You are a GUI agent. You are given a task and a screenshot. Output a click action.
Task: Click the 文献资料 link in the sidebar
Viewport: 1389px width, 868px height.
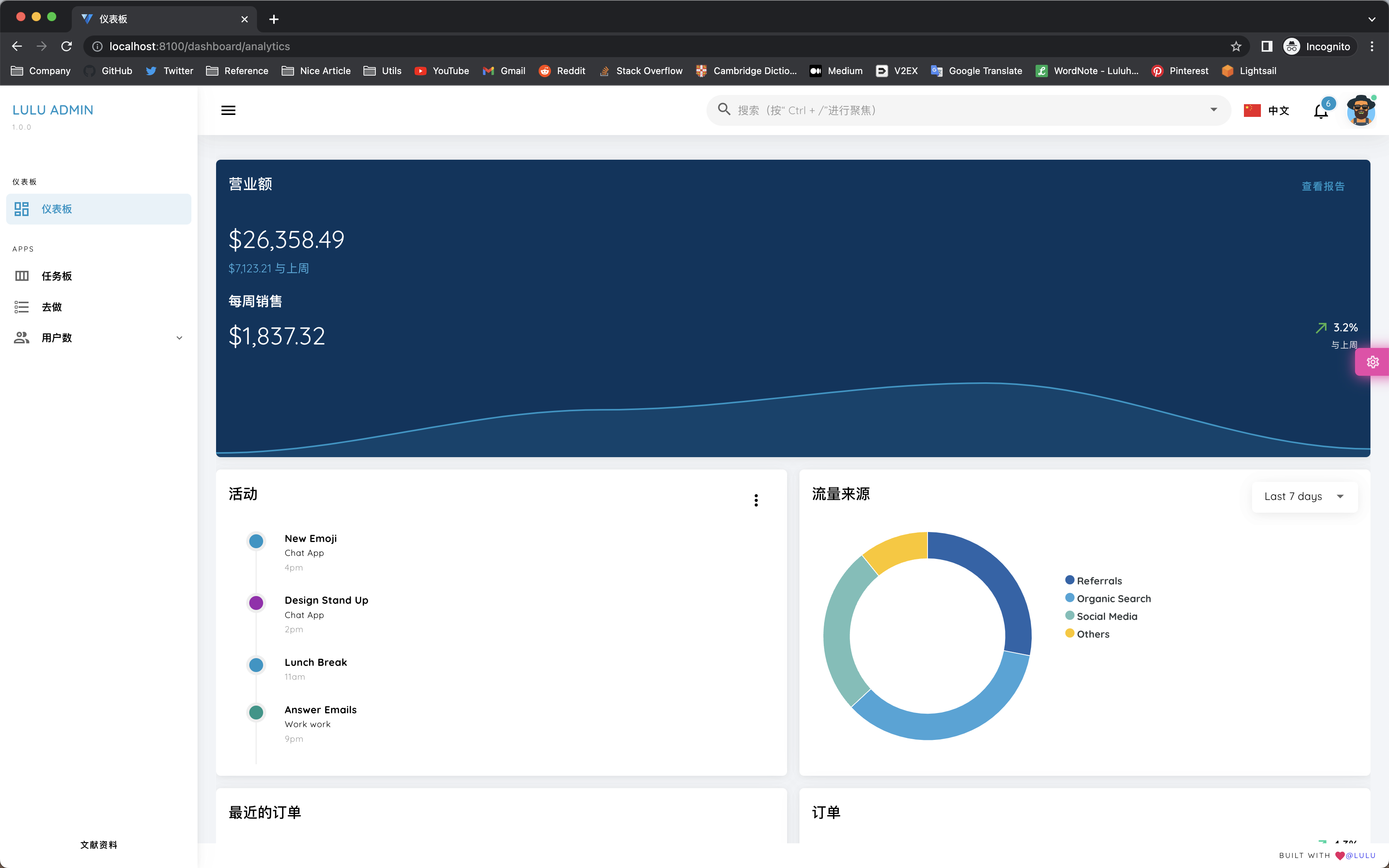[99, 844]
